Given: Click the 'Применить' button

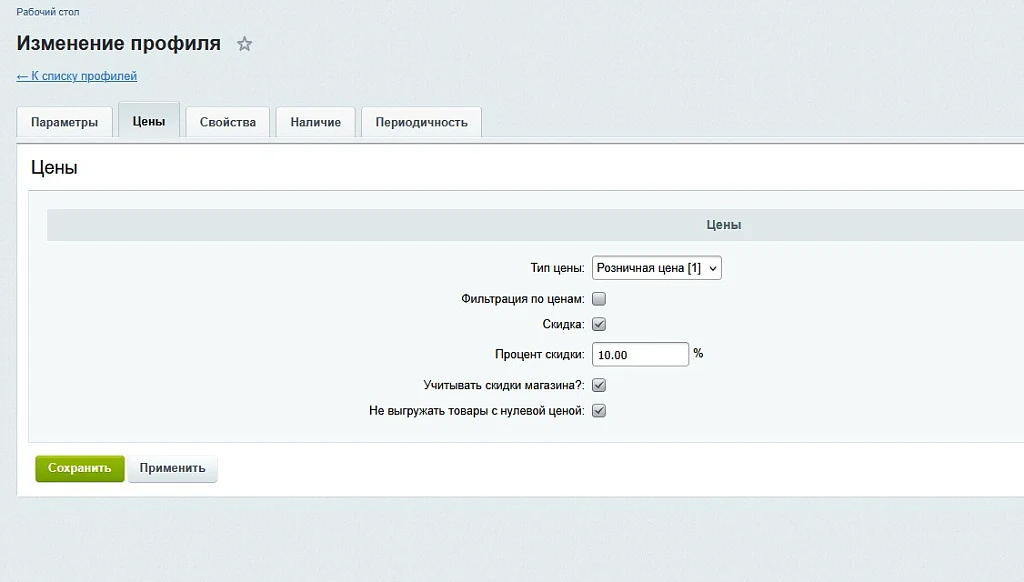Looking at the screenshot, I should pos(172,468).
